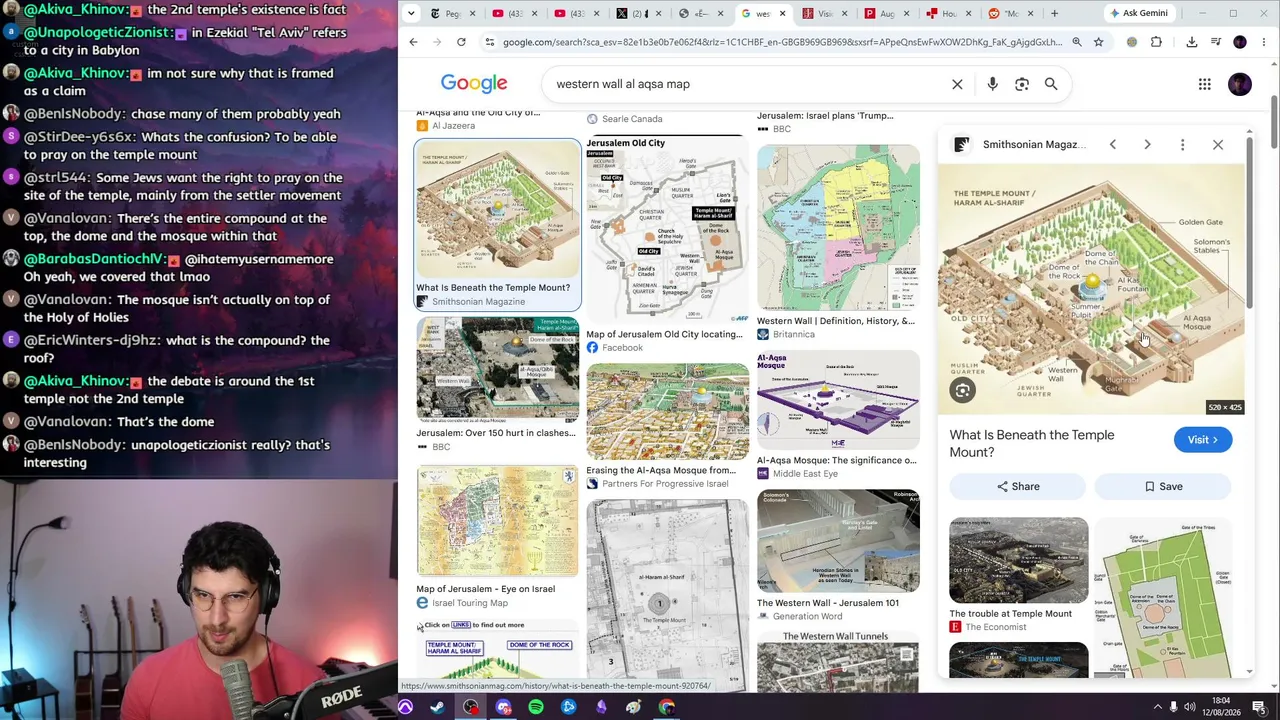Search by image with Google Lens
The height and width of the screenshot is (720, 1280).
1022,84
